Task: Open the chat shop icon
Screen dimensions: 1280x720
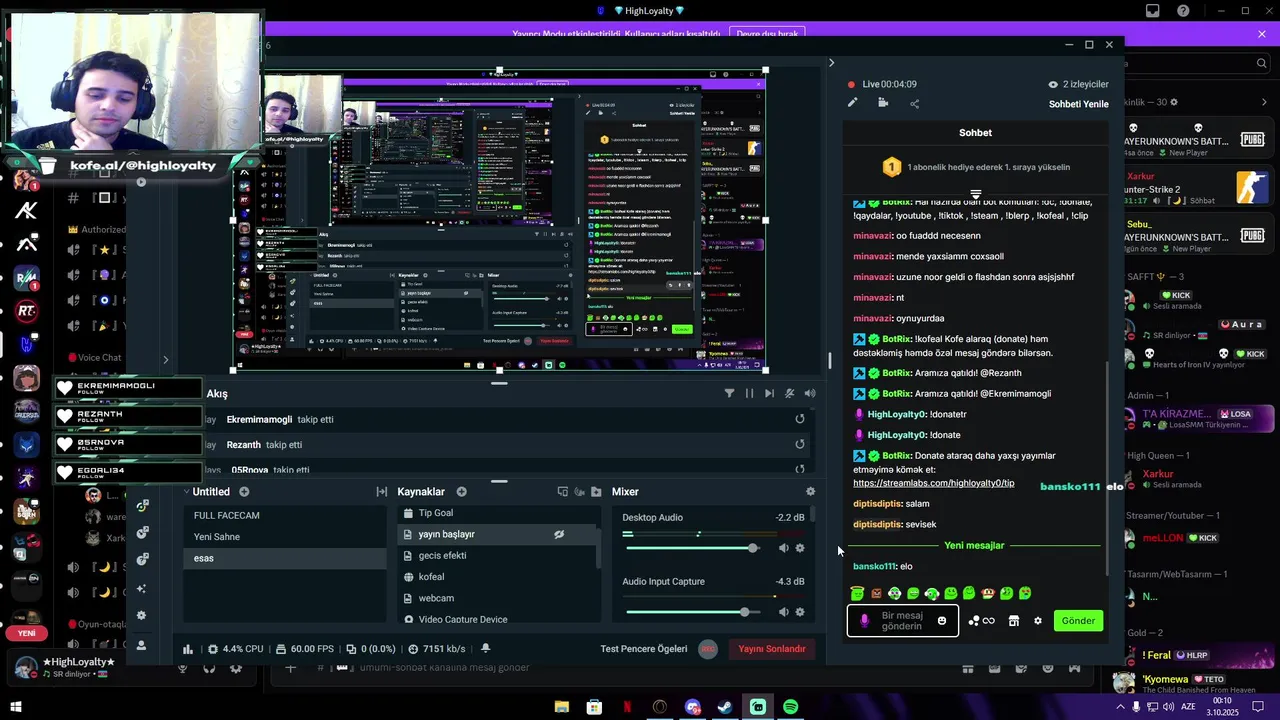Action: [x=1014, y=621]
